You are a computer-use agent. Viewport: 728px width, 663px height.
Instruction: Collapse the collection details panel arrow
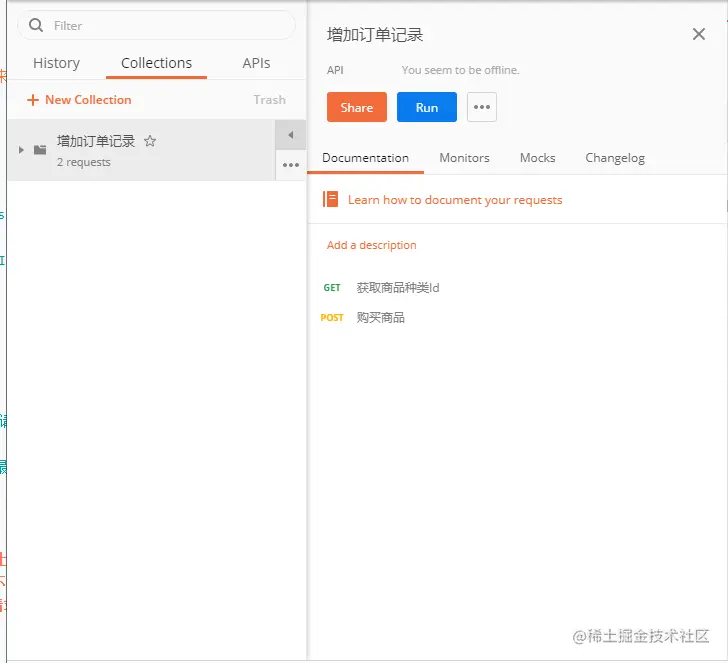click(291, 135)
